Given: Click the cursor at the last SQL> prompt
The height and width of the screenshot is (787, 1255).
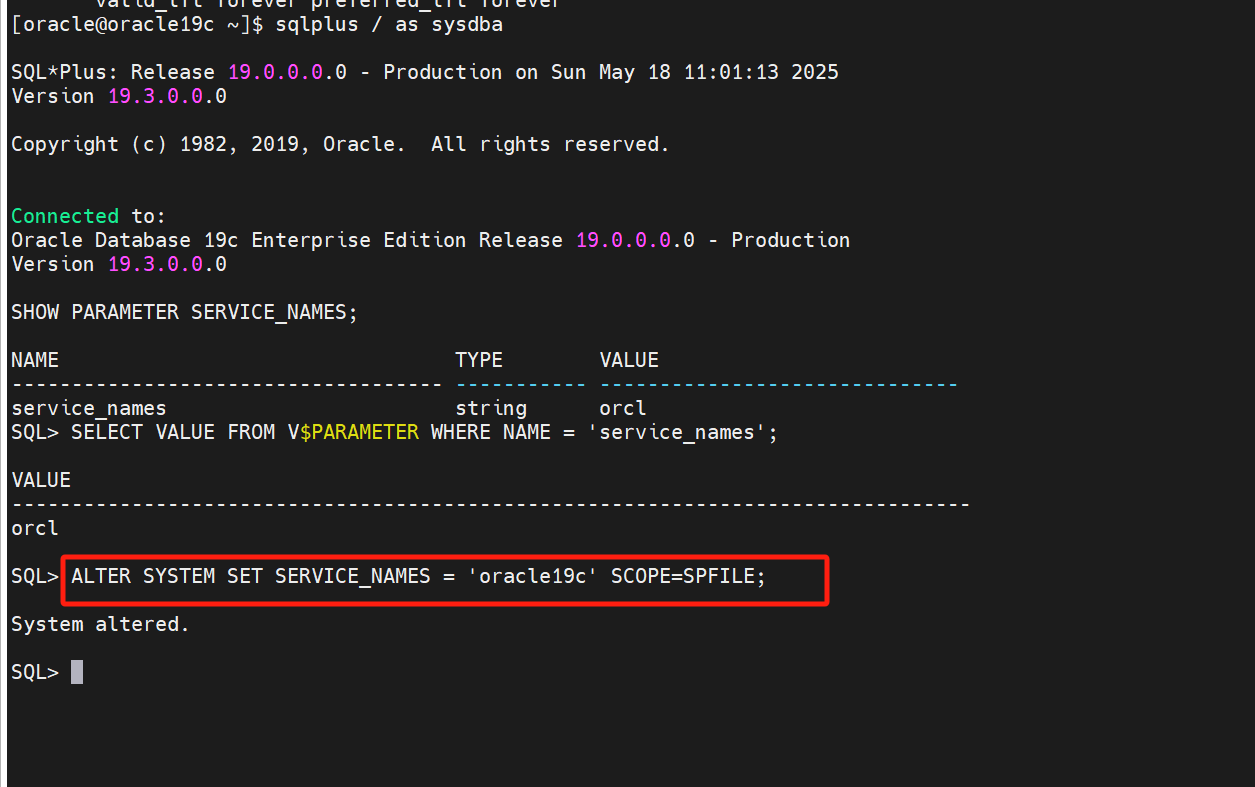Looking at the screenshot, I should pos(77,672).
